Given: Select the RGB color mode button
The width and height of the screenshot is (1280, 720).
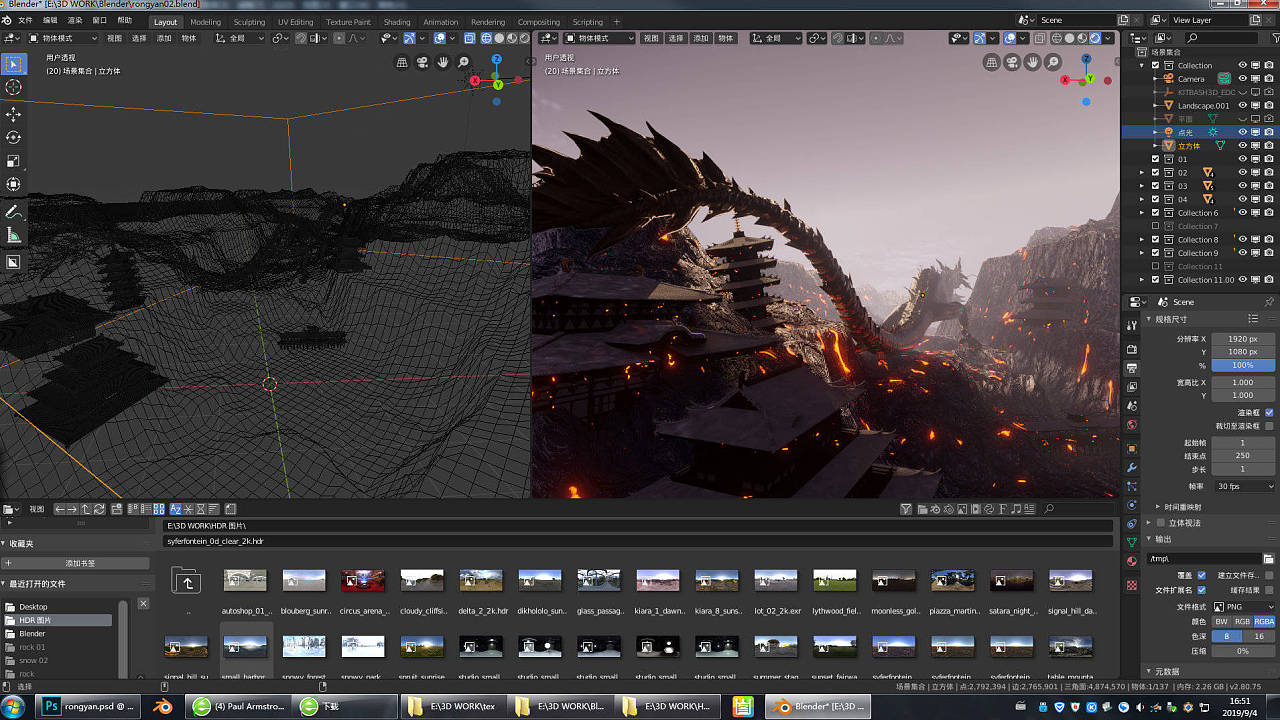Looking at the screenshot, I should (x=1242, y=622).
